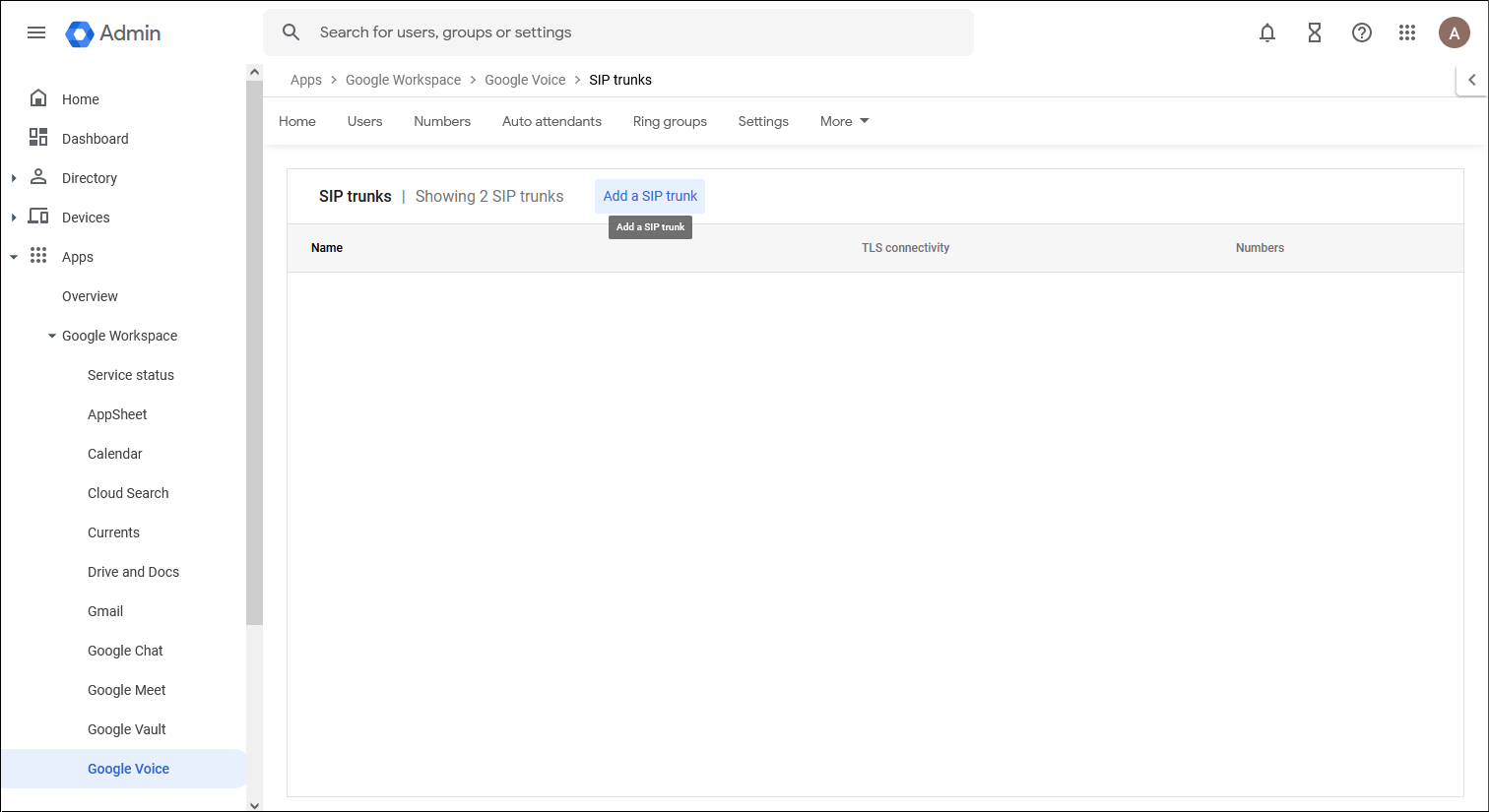
Task: Switch to the Ring groups tab
Action: (x=670, y=121)
